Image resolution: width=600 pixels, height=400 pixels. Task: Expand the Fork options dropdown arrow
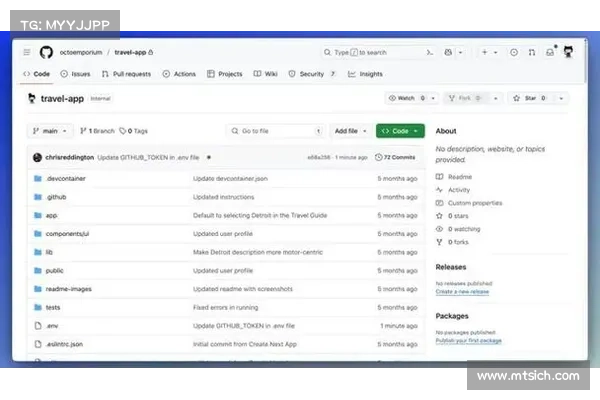coord(496,98)
